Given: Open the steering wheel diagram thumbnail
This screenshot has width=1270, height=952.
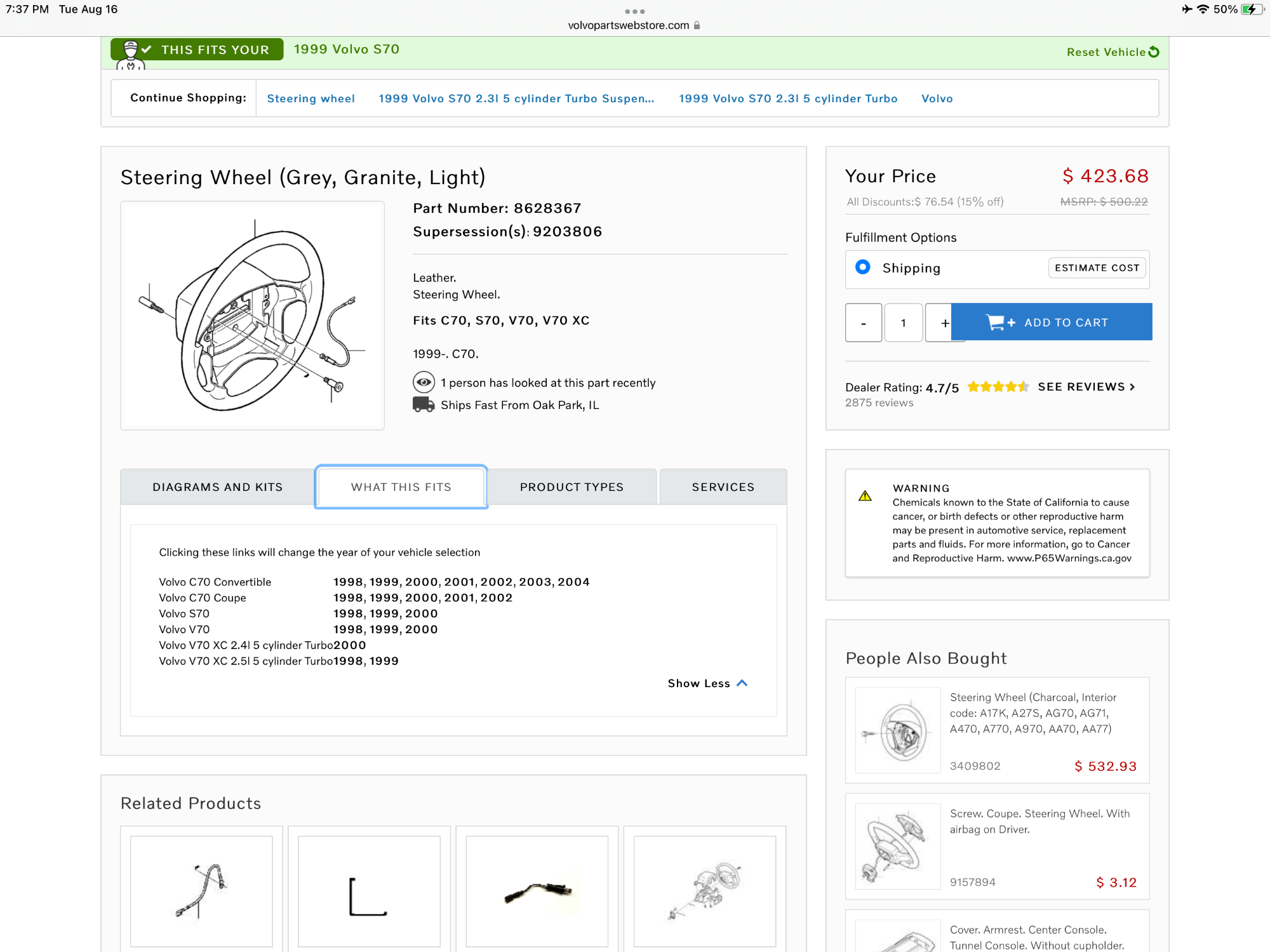Looking at the screenshot, I should point(253,316).
